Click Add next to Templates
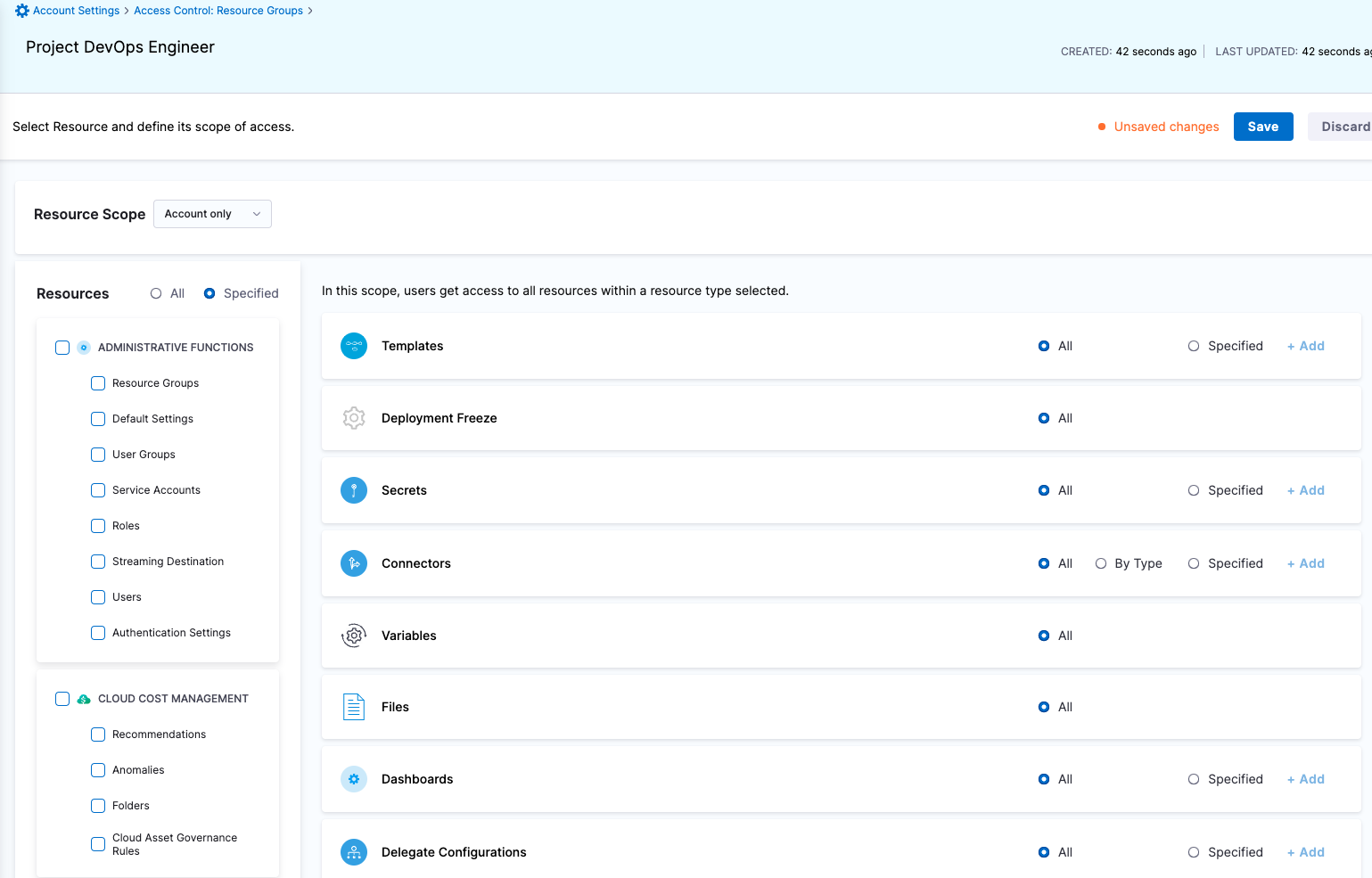The image size is (1372, 878). click(x=1305, y=346)
